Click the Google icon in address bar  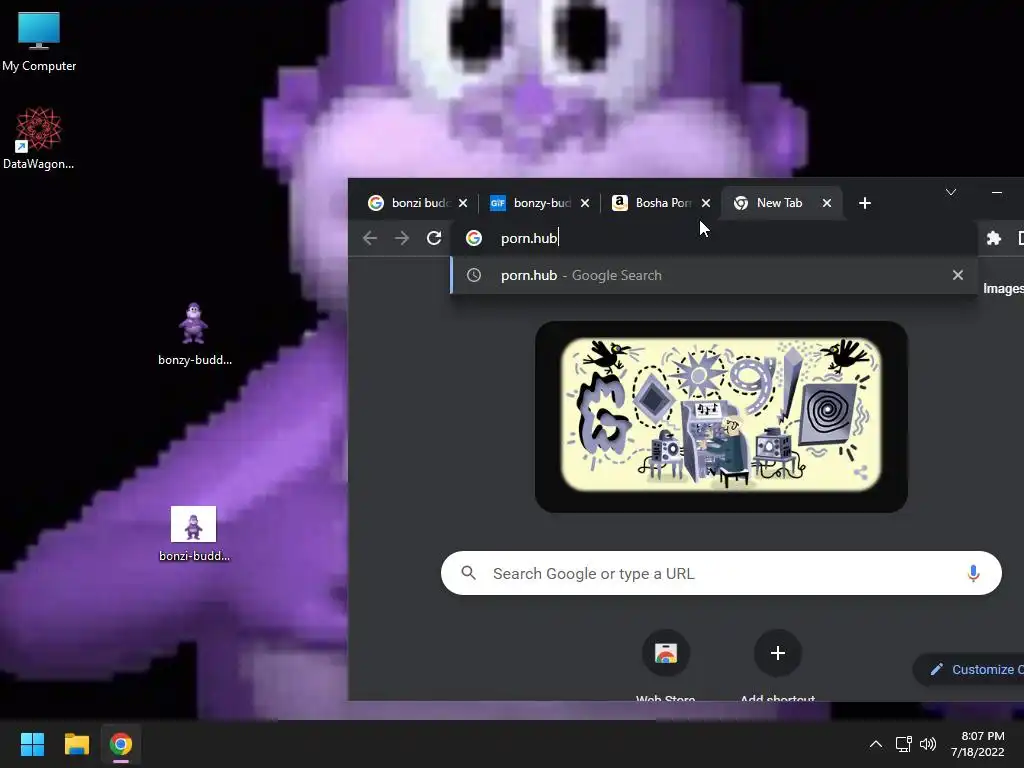point(474,238)
